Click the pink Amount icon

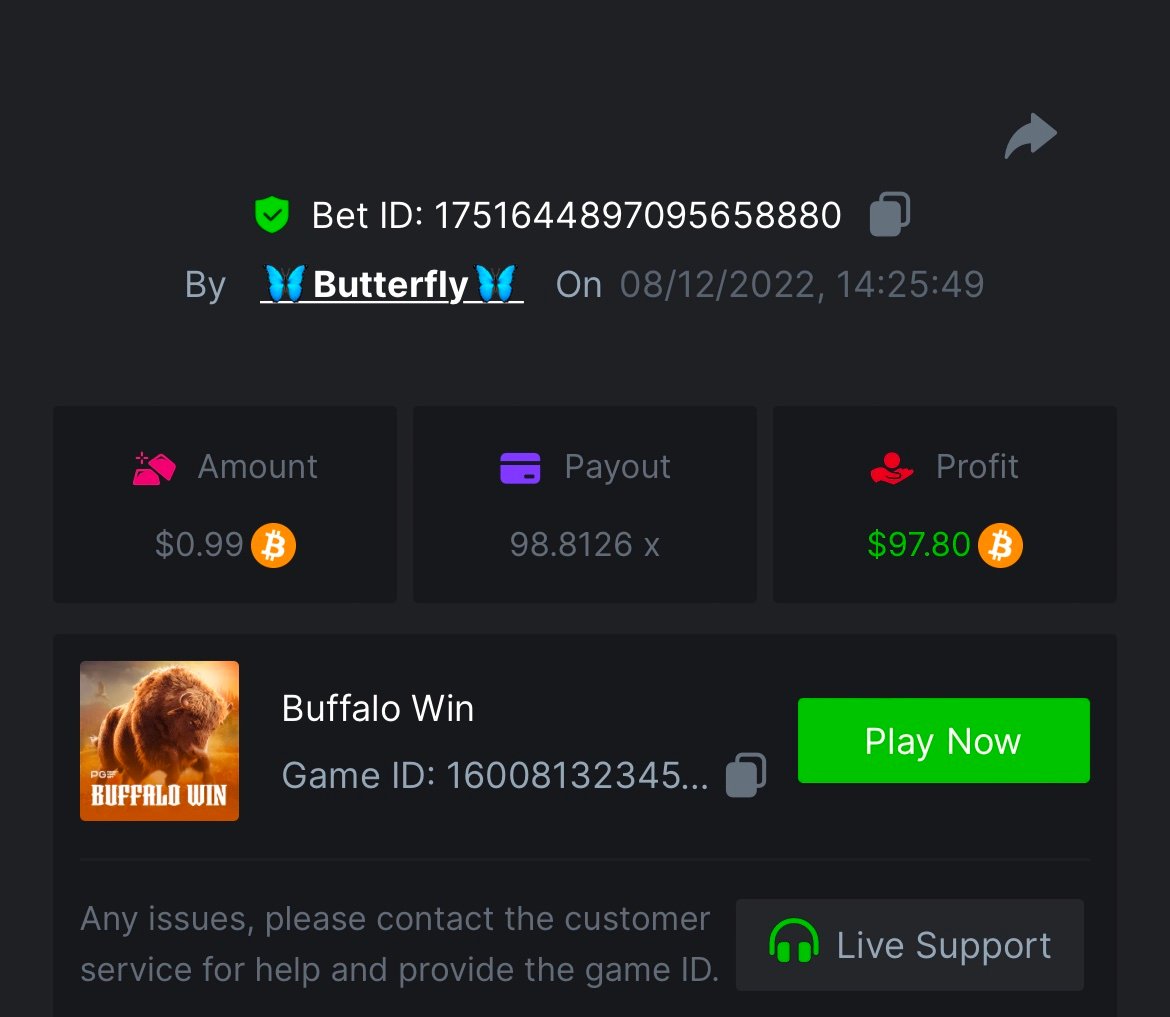click(154, 469)
